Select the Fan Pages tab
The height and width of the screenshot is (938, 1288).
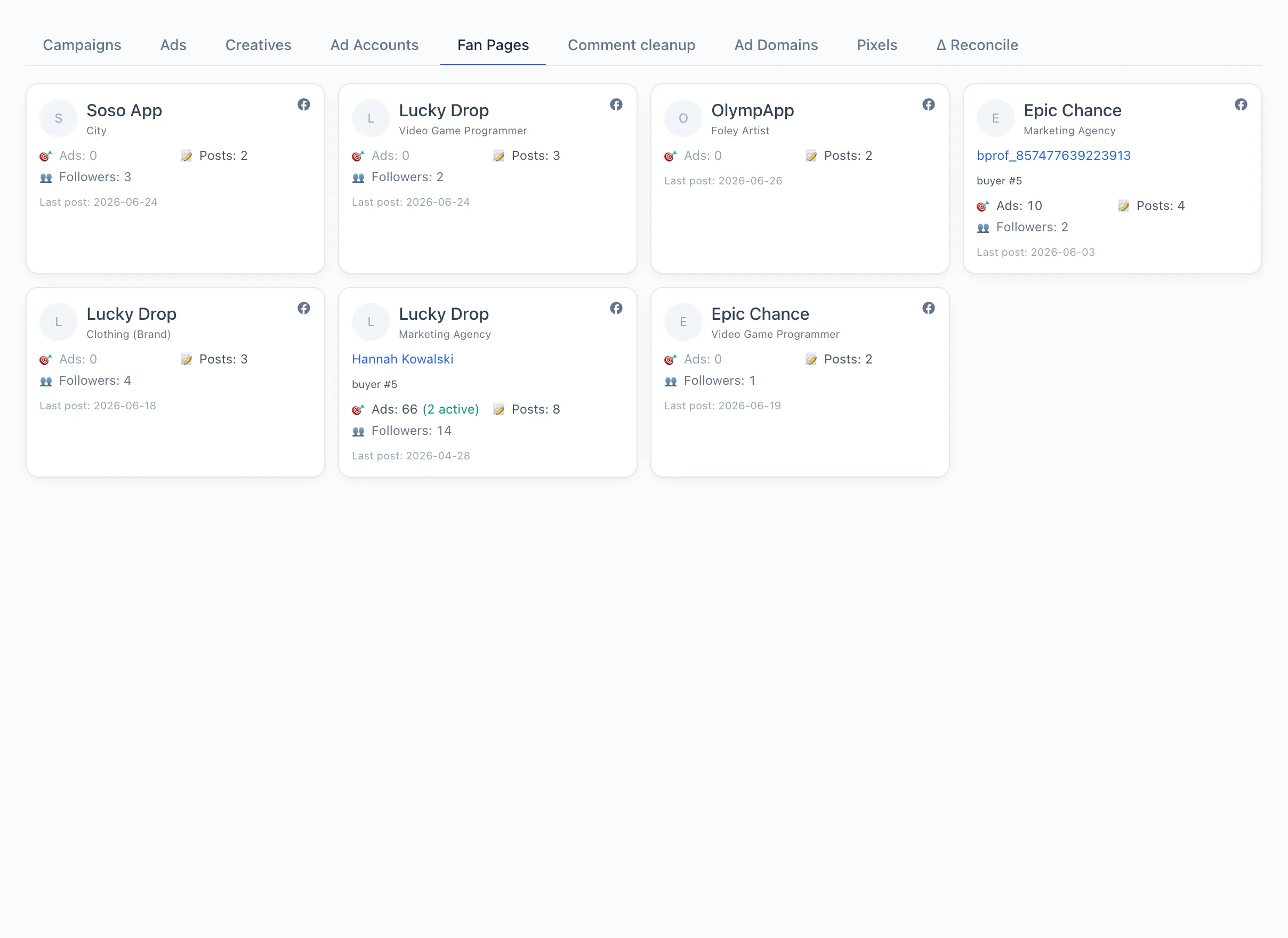click(493, 45)
